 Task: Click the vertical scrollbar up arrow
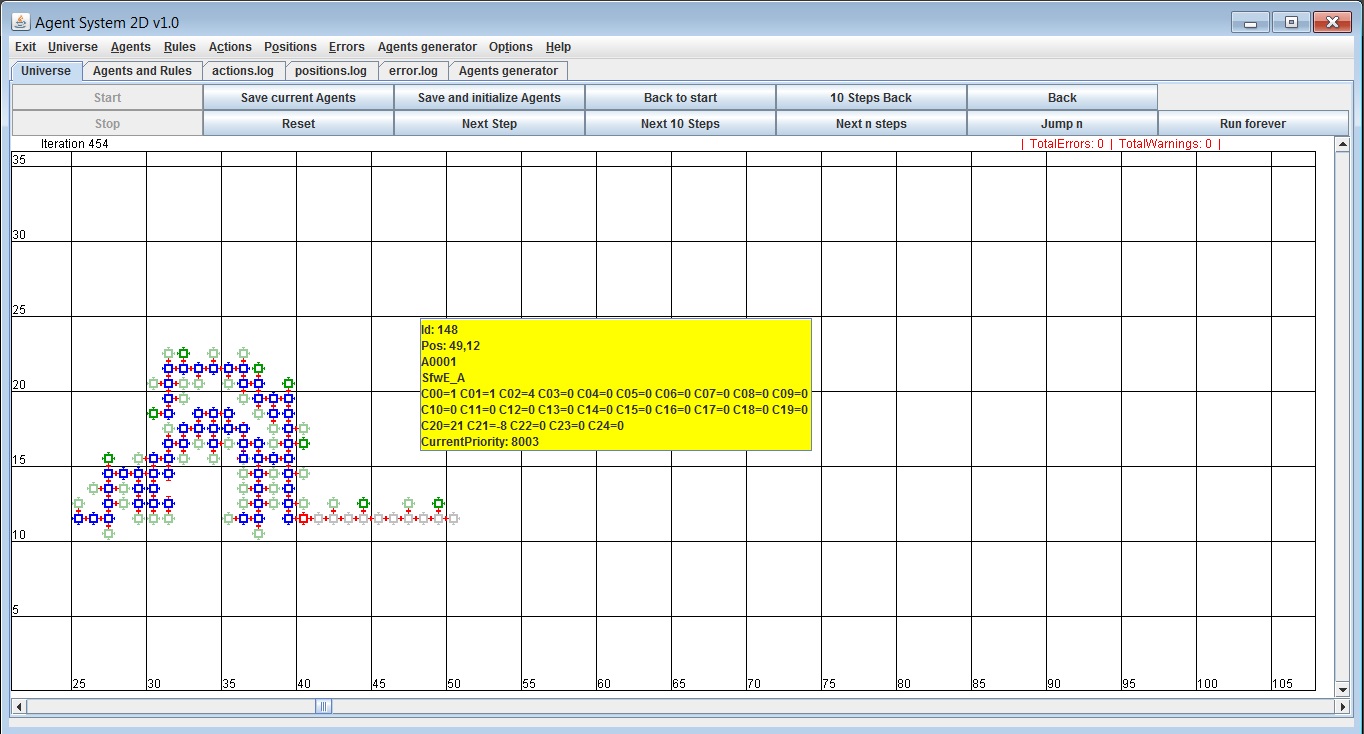point(1342,144)
